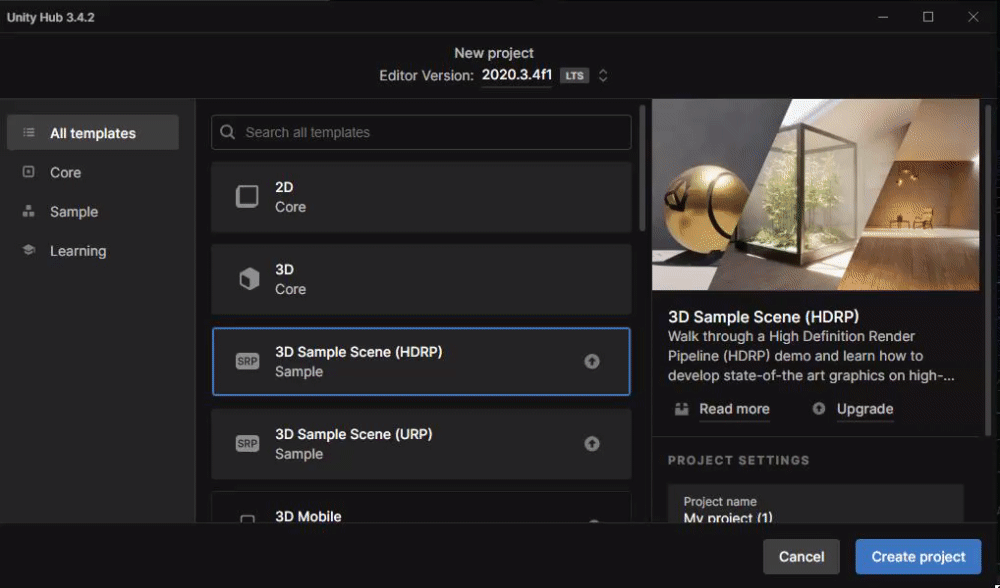Switch to the Core templates category
Image resolution: width=1000 pixels, height=588 pixels.
click(x=65, y=172)
